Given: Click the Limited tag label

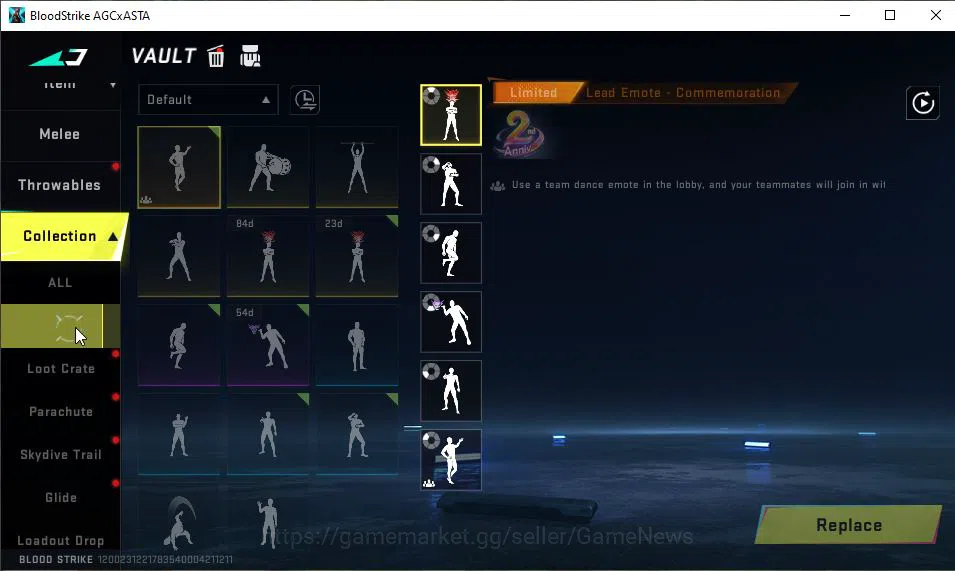Looking at the screenshot, I should pos(534,93).
